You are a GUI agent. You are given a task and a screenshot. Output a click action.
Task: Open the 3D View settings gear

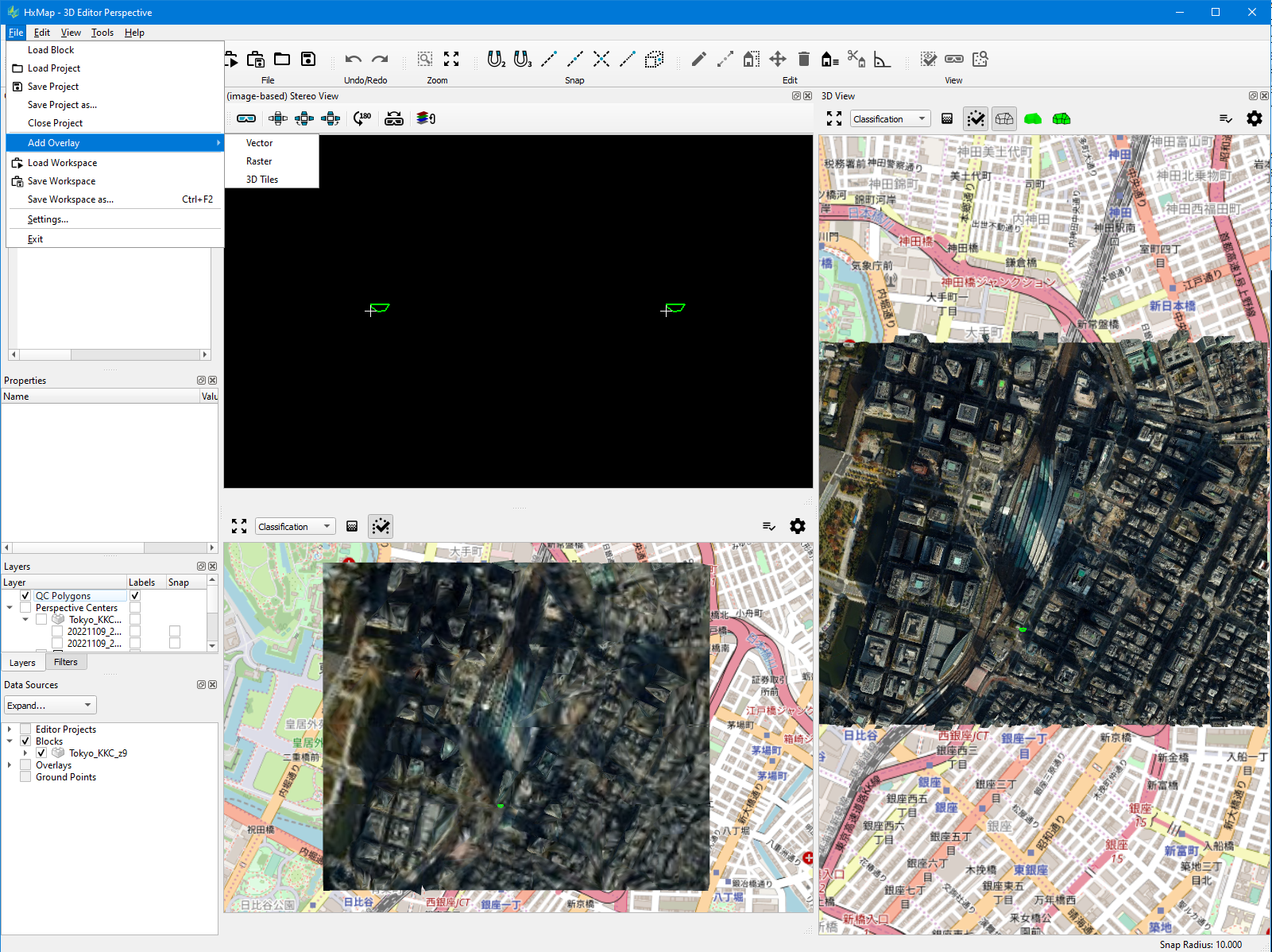1254,118
